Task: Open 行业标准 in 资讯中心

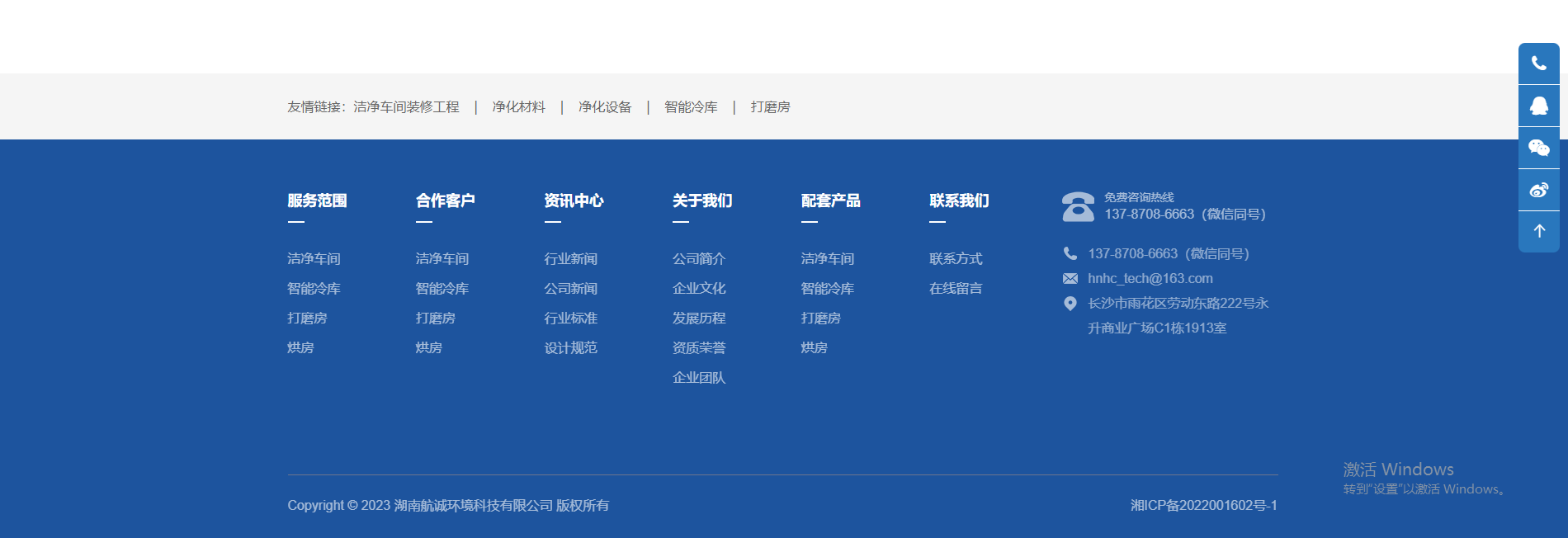Action: pos(570,319)
